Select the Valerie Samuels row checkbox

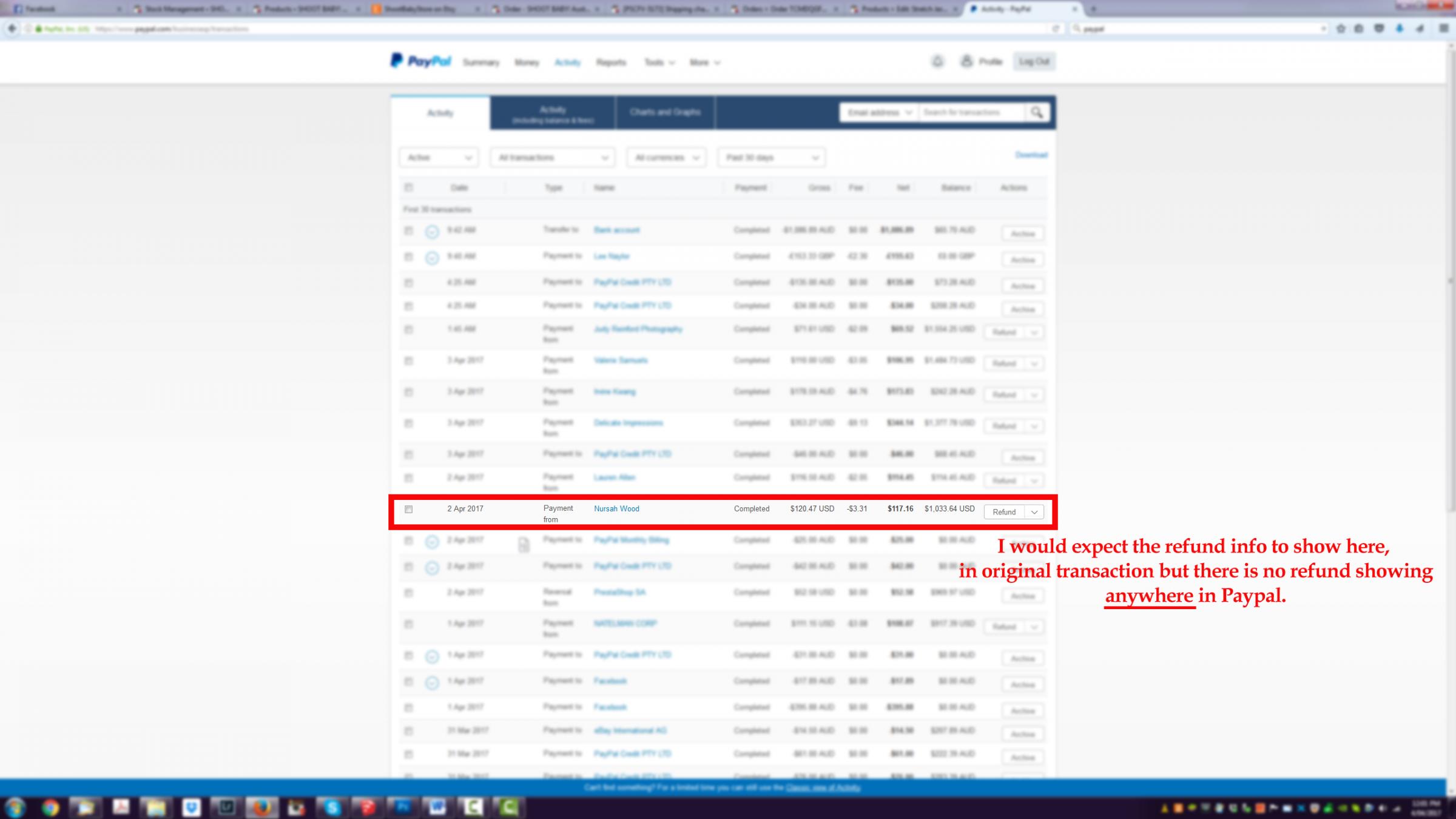click(408, 361)
